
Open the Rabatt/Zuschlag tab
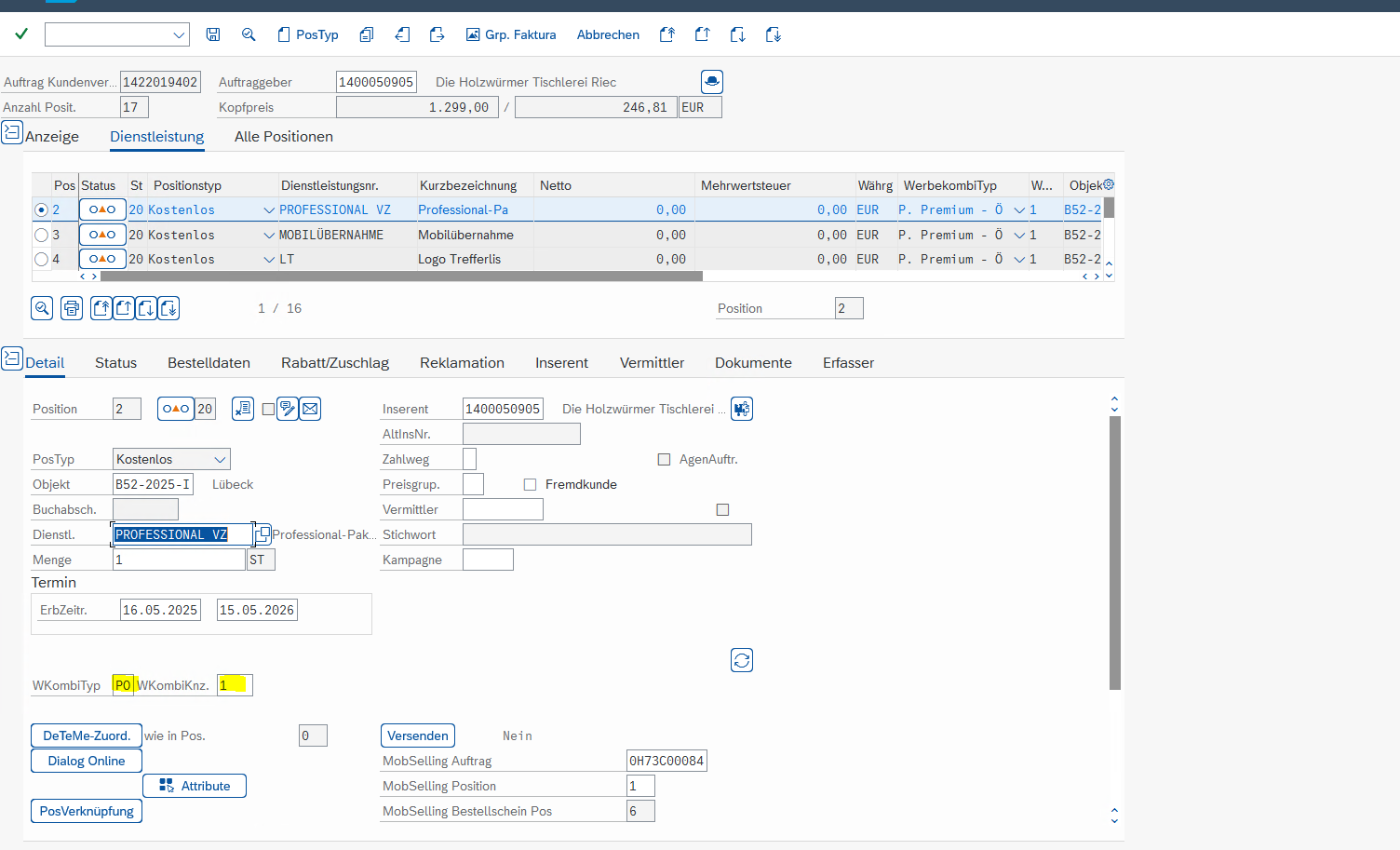click(335, 362)
